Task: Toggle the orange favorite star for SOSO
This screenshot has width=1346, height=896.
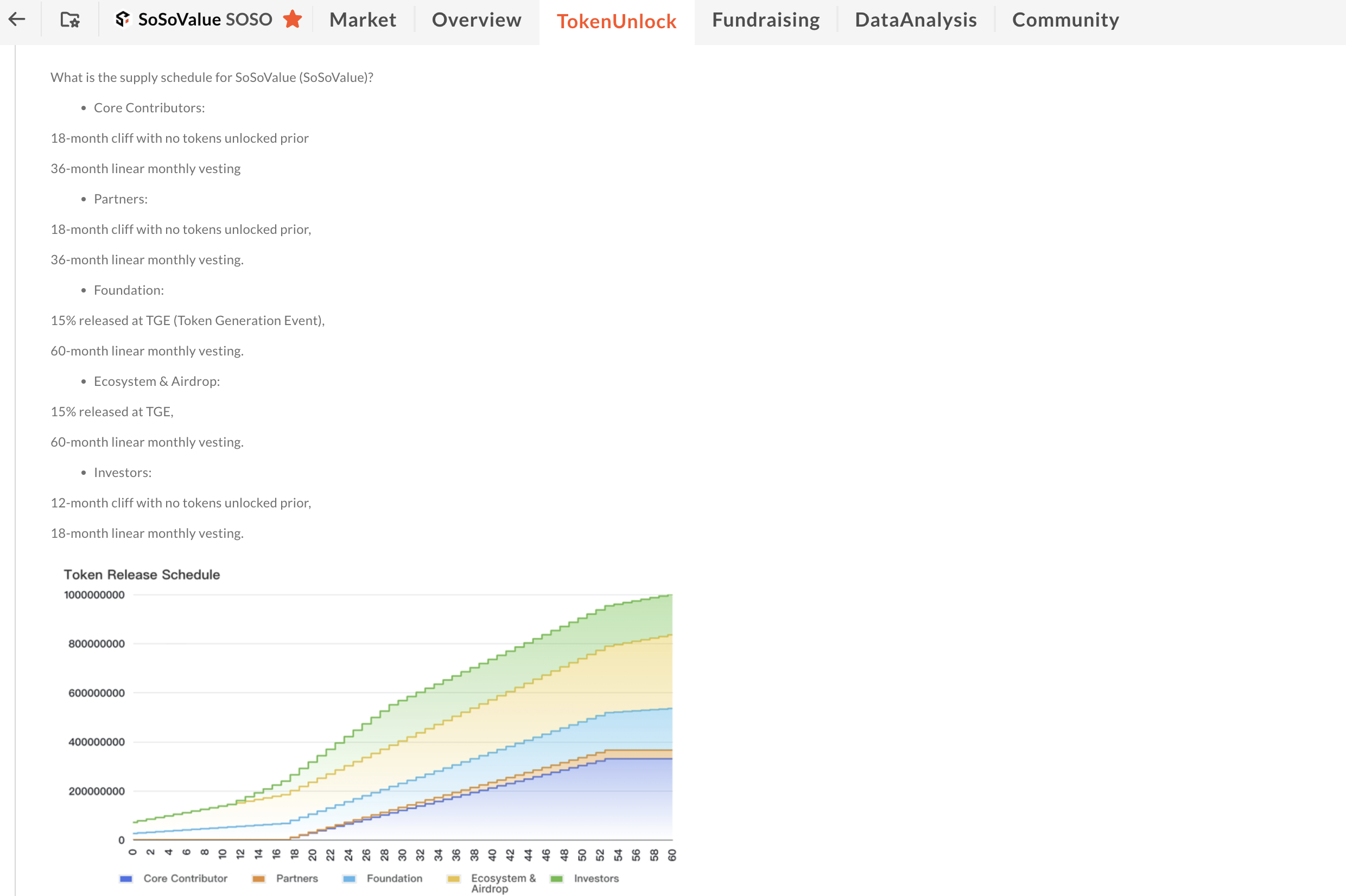Action: coord(293,19)
